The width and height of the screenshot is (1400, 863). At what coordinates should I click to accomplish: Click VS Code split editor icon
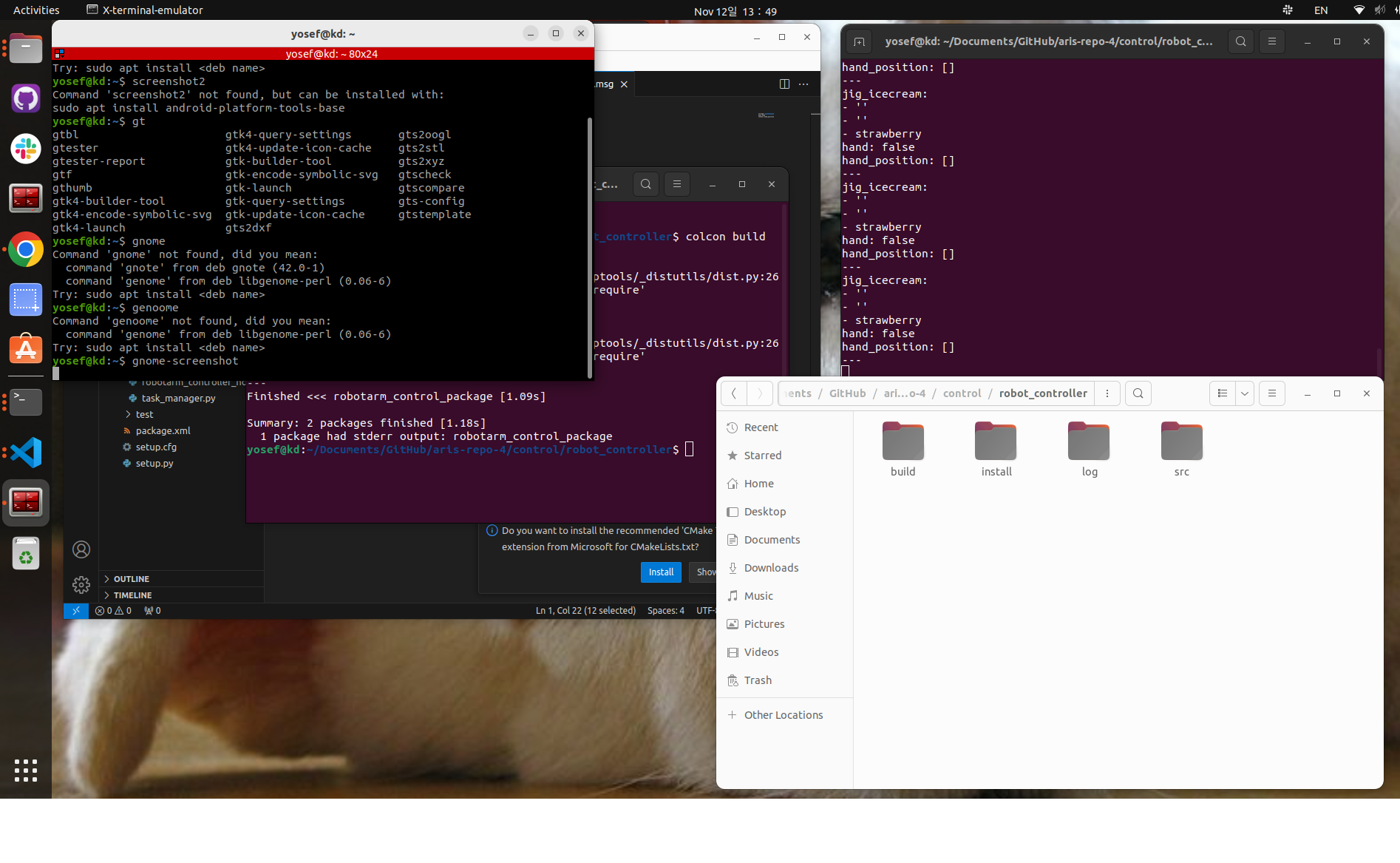pyautogui.click(x=784, y=84)
